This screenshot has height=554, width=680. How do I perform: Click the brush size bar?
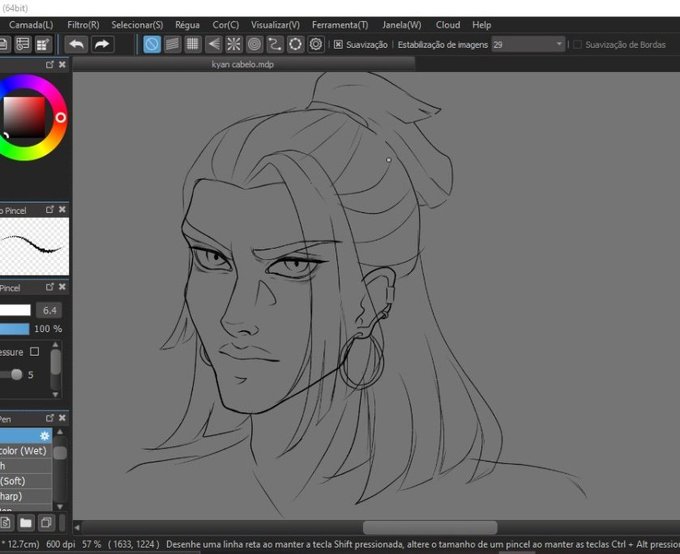[x=15, y=310]
